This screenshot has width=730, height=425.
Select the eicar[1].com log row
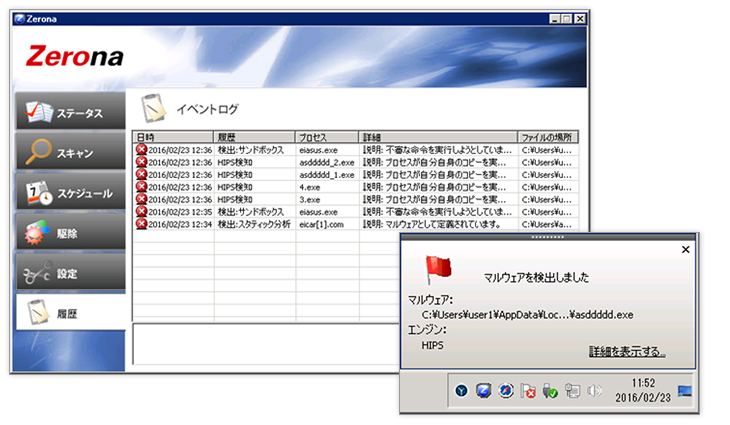[356, 224]
